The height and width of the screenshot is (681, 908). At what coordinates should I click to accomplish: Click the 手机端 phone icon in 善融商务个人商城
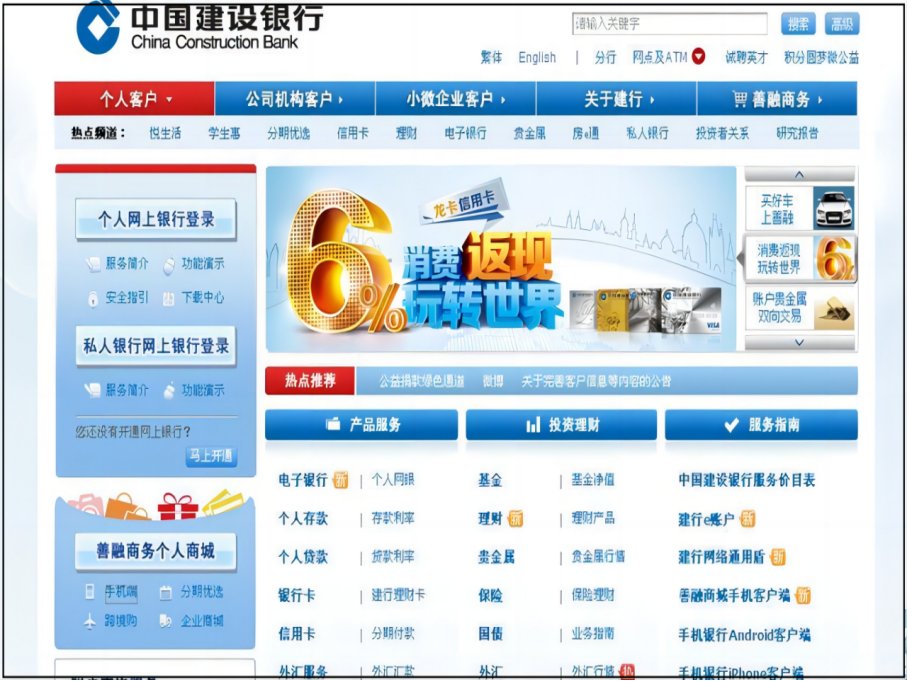pyautogui.click(x=89, y=590)
